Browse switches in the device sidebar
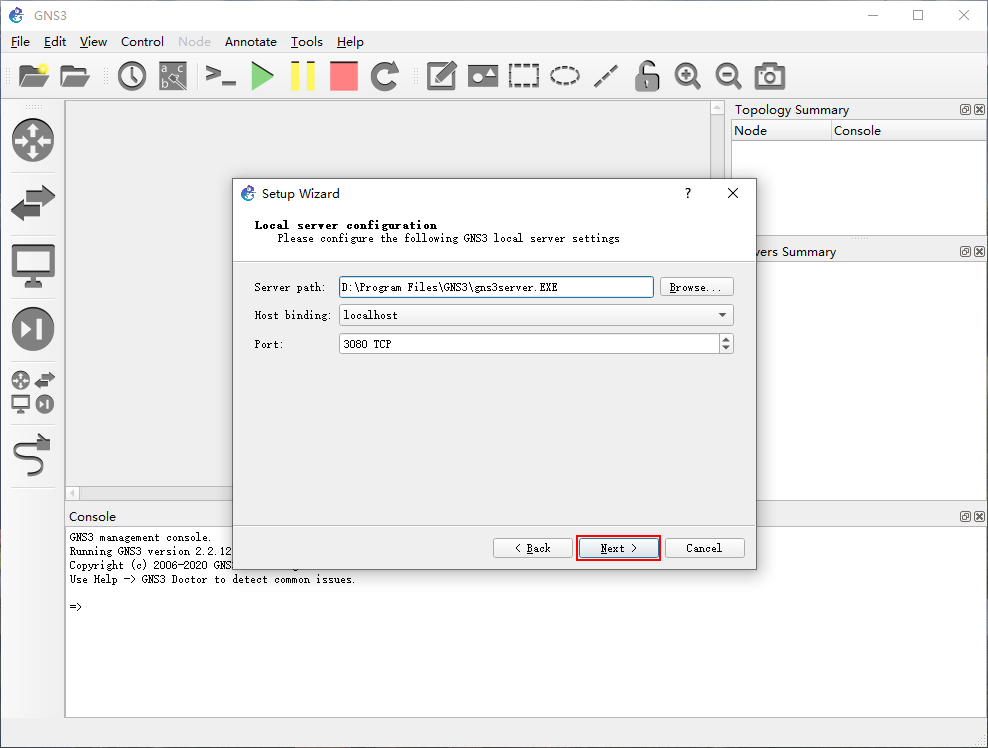 (x=33, y=203)
